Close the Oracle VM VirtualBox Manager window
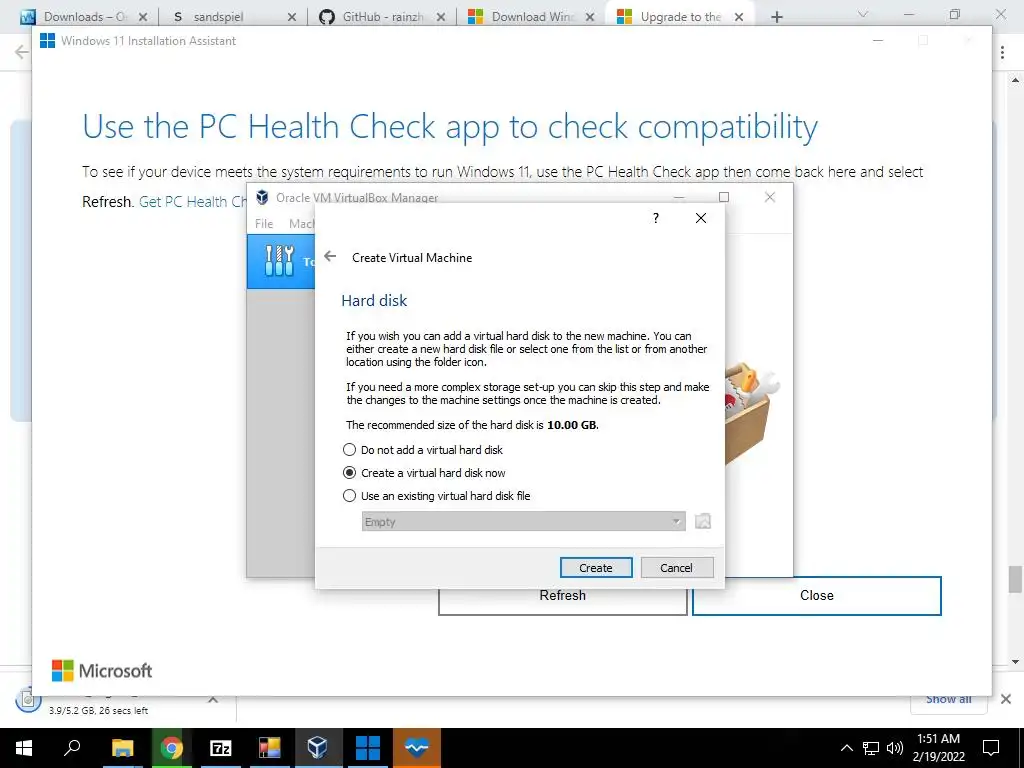The image size is (1024, 768). 769,197
